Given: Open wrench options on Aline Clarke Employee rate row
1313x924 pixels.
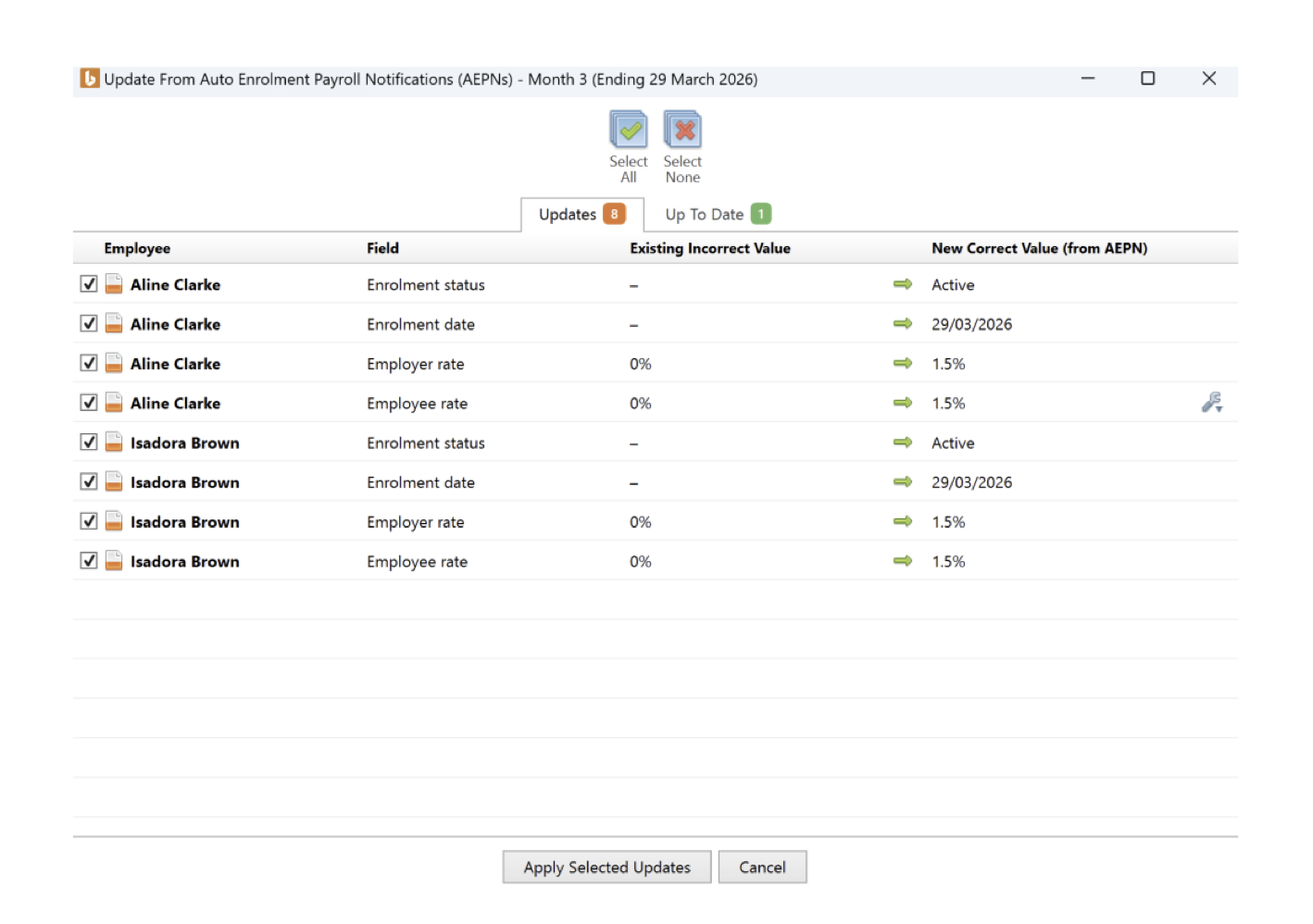Looking at the screenshot, I should 1212,403.
